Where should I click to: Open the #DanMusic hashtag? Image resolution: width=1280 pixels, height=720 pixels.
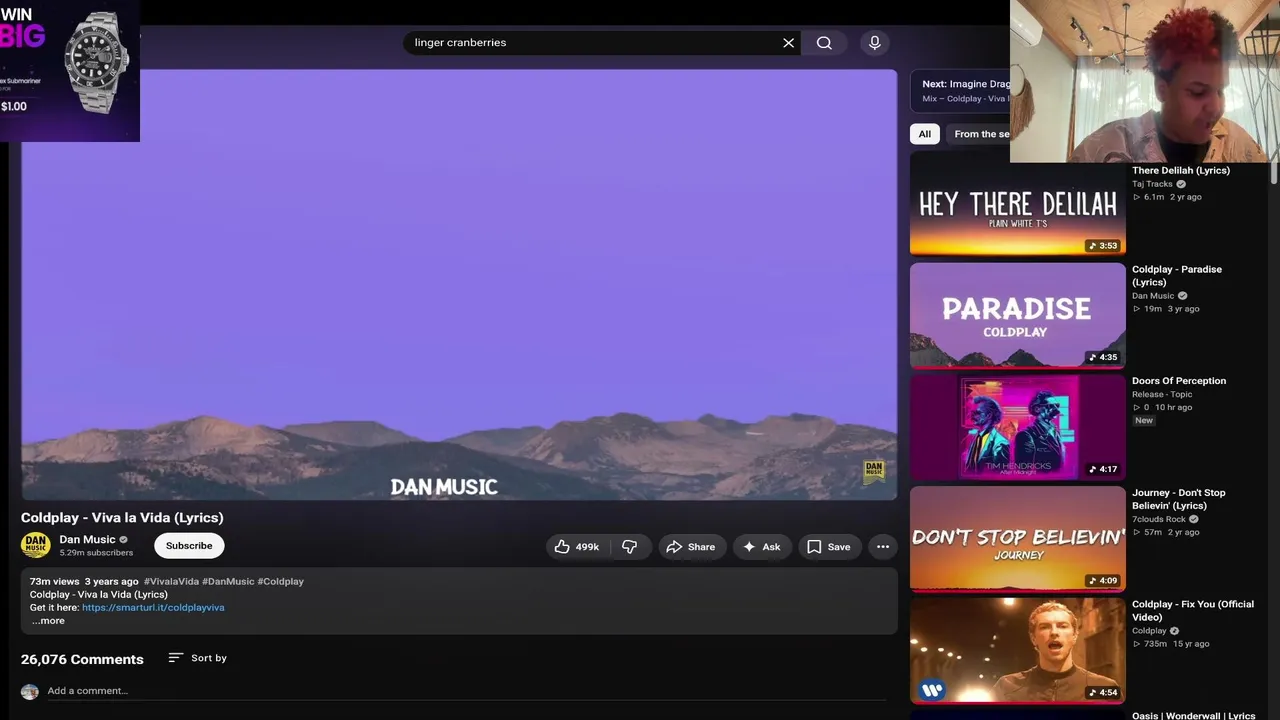tap(228, 581)
